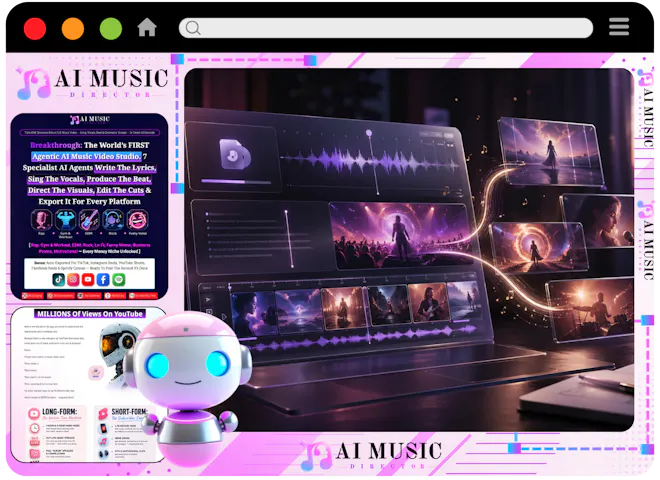Click the live stream icon under LONG-FORM
Screen dimensions: 660x480
34,441
